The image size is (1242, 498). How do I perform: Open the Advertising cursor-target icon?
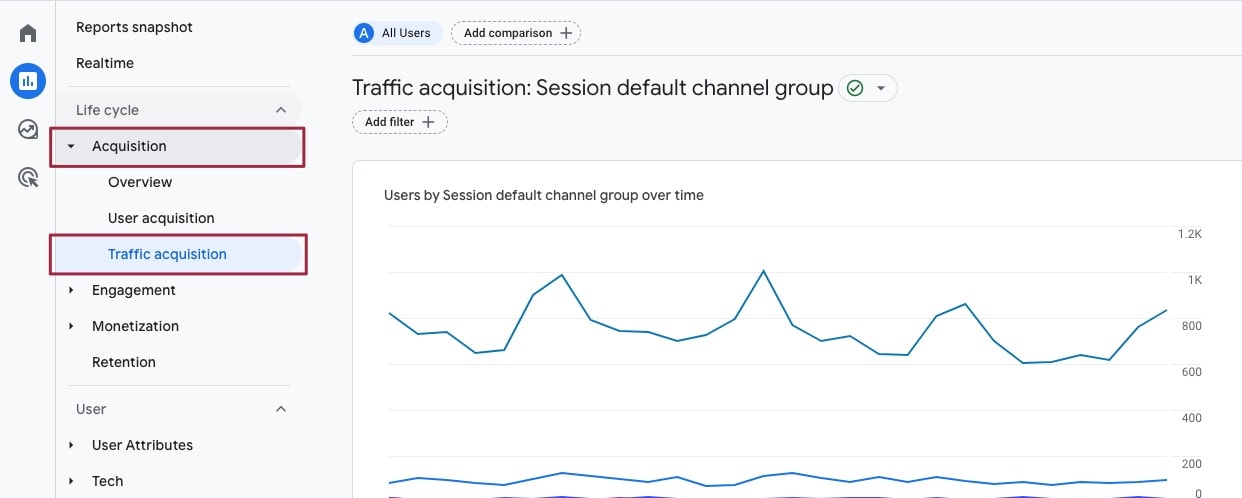(28, 178)
